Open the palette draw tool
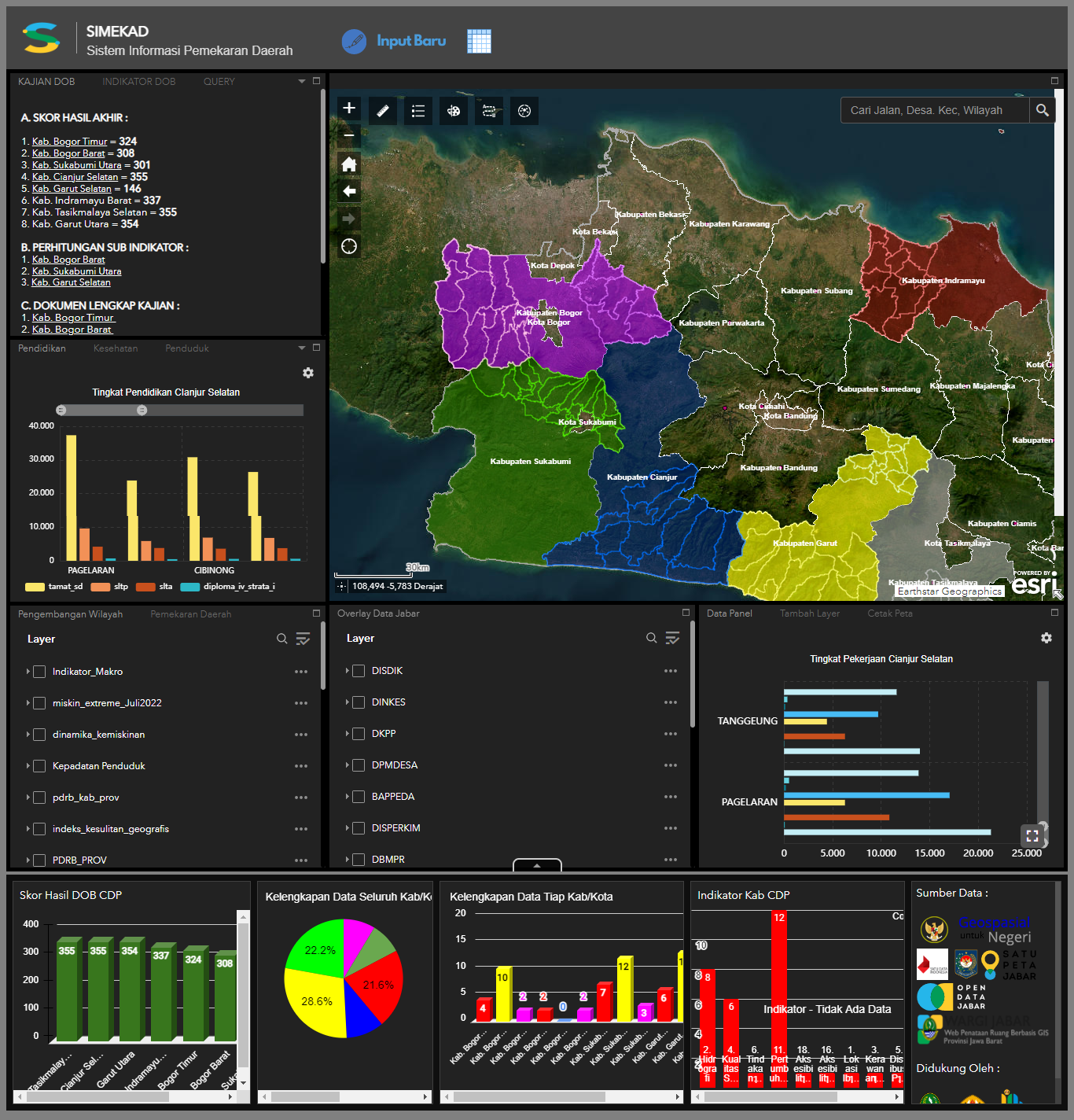Screen dimensions: 1074x1120 [454, 111]
